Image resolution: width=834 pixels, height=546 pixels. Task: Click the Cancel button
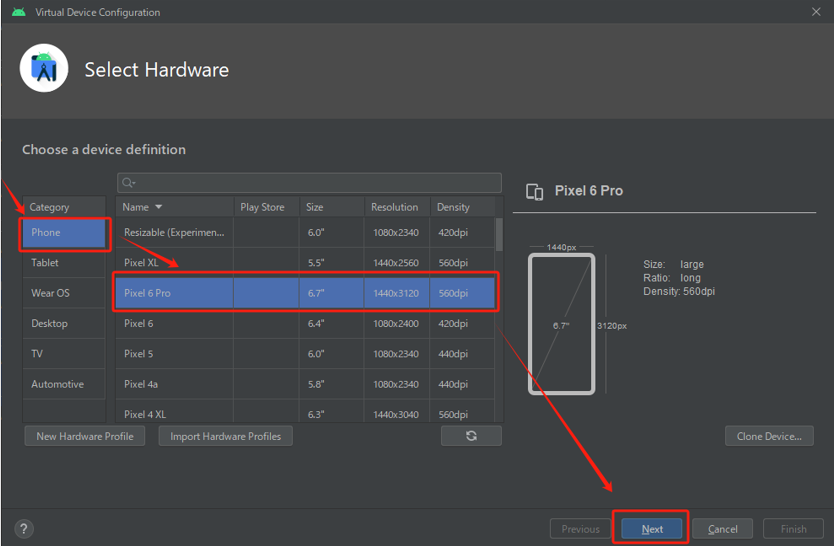pyautogui.click(x=722, y=529)
